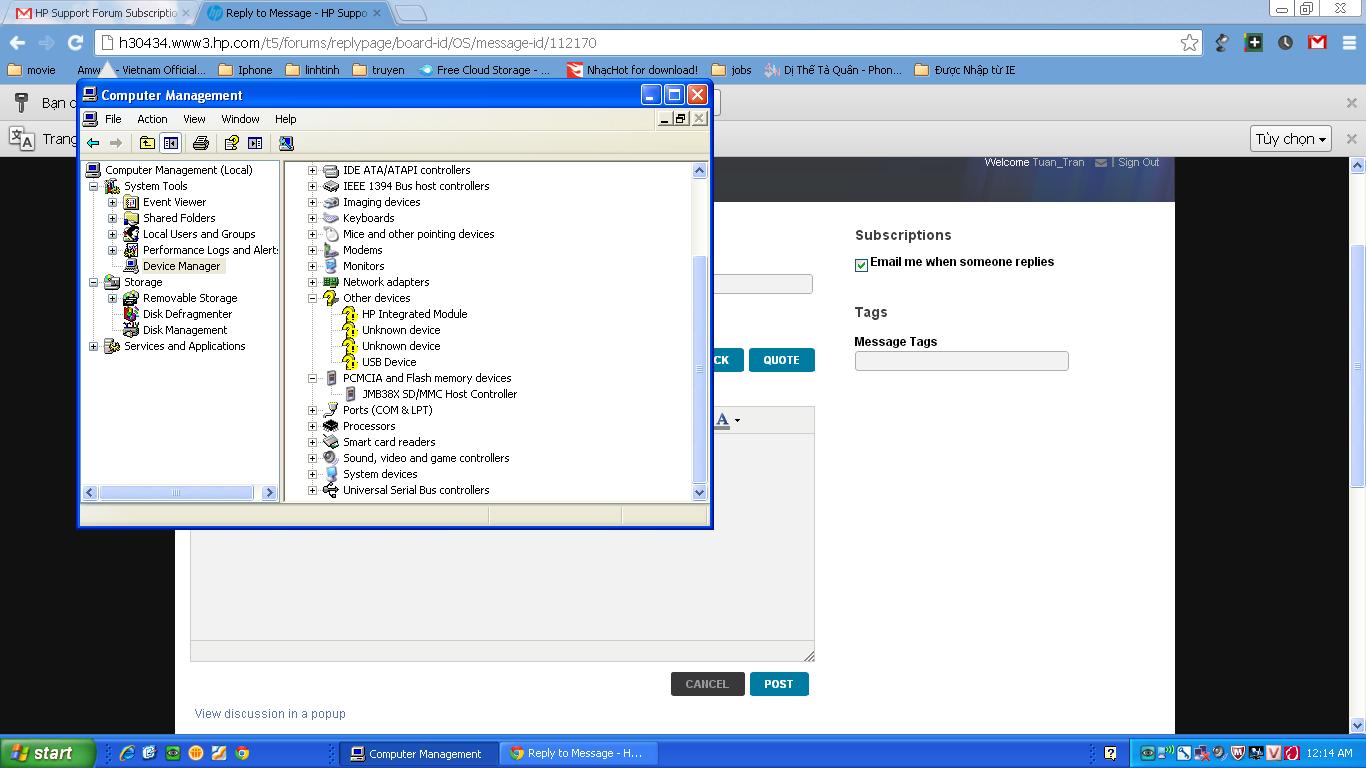Click the Chrome address bar URL
This screenshot has height=768, width=1366.
[x=357, y=43]
